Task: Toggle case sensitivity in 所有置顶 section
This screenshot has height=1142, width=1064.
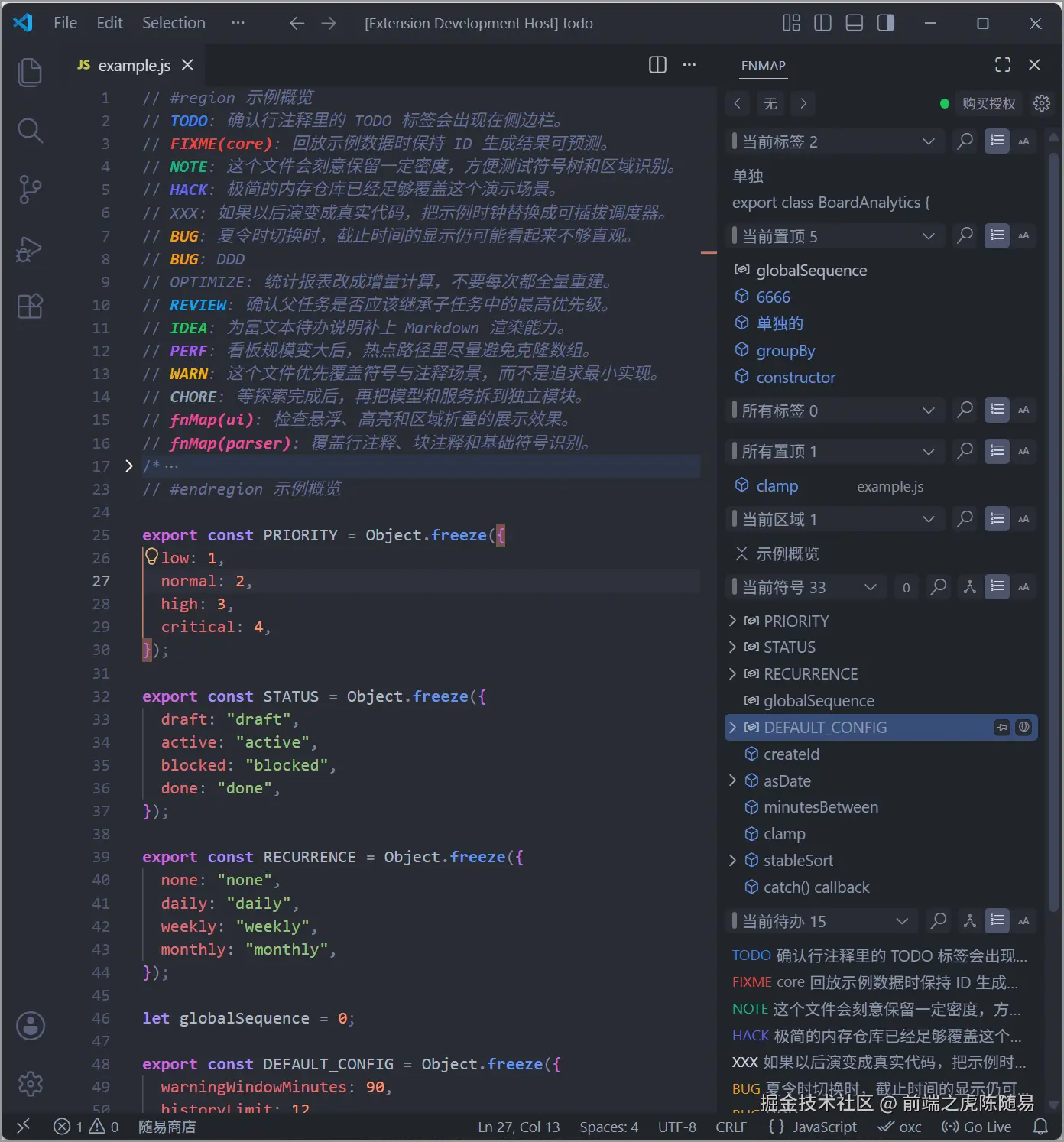Action: (x=1023, y=451)
